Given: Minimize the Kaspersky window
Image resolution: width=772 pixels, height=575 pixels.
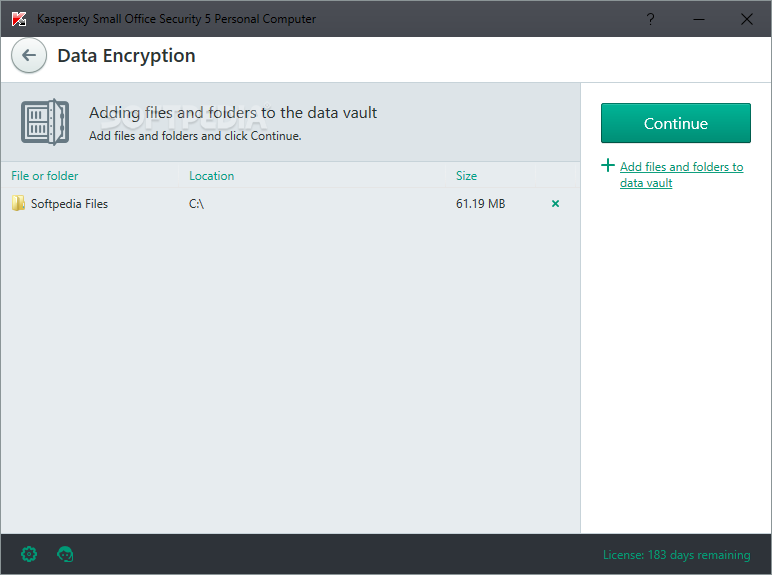Looking at the screenshot, I should 699,19.
